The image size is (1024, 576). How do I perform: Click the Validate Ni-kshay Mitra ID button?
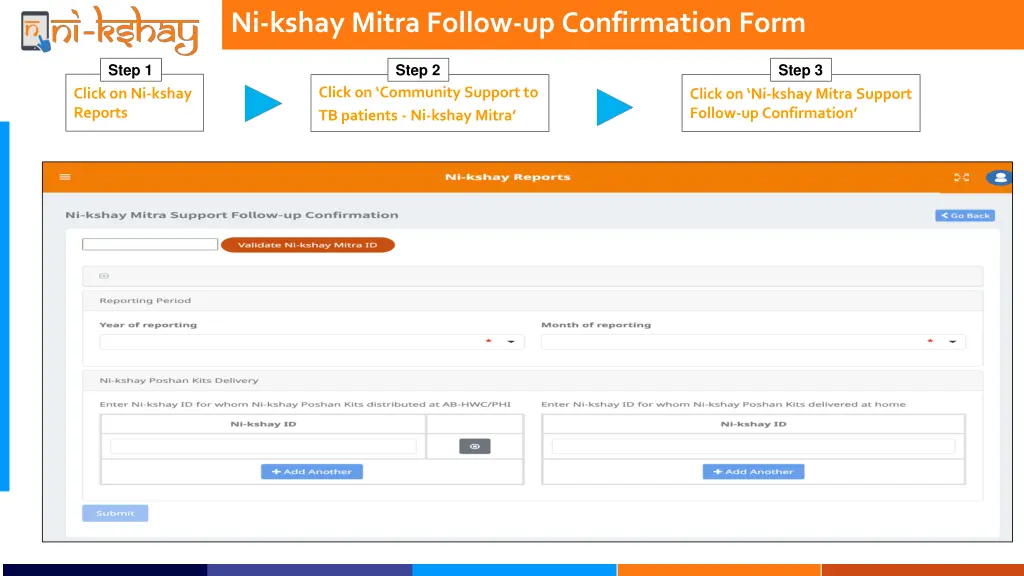tap(308, 244)
